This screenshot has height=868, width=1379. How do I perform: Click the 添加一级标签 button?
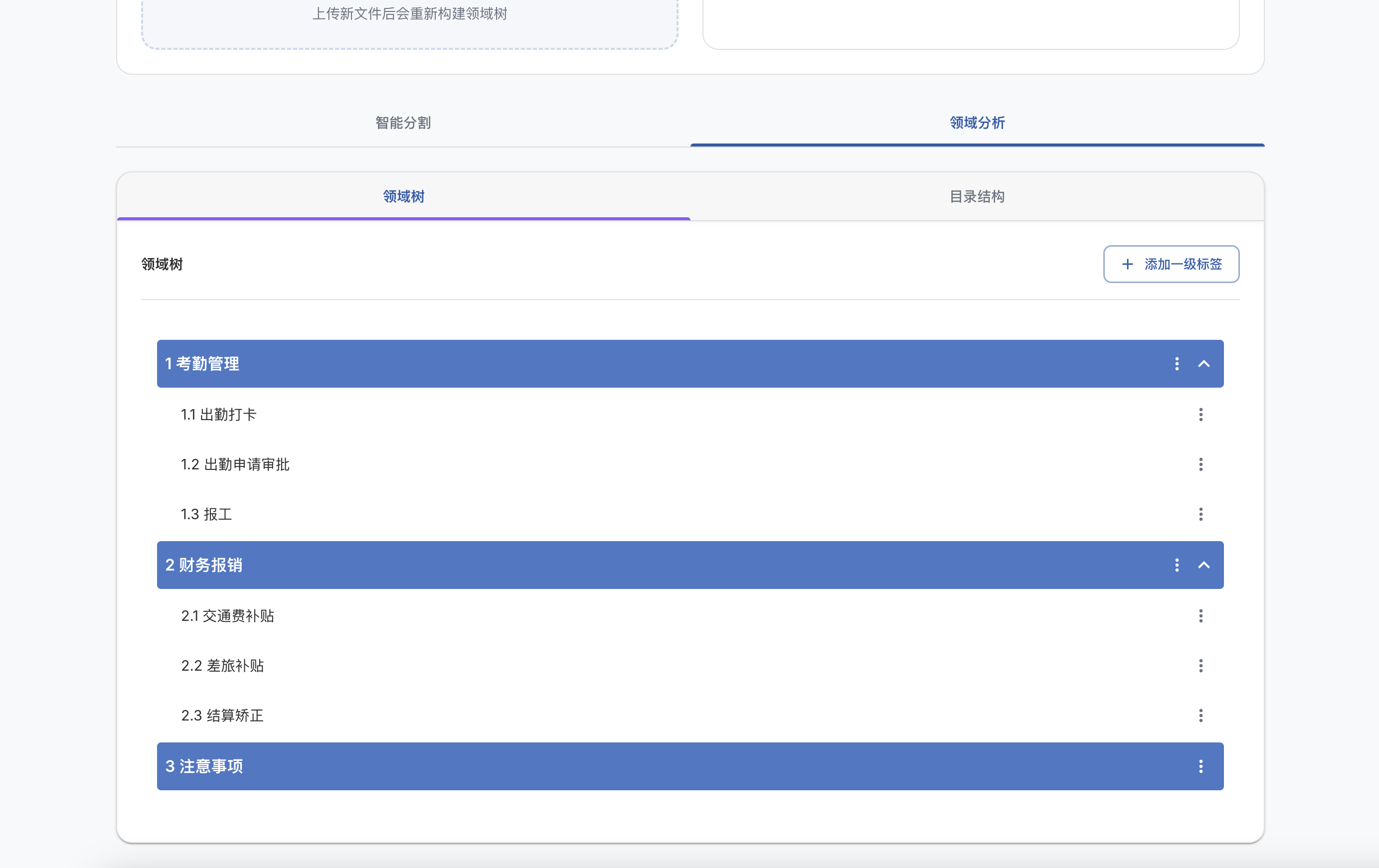(1171, 264)
